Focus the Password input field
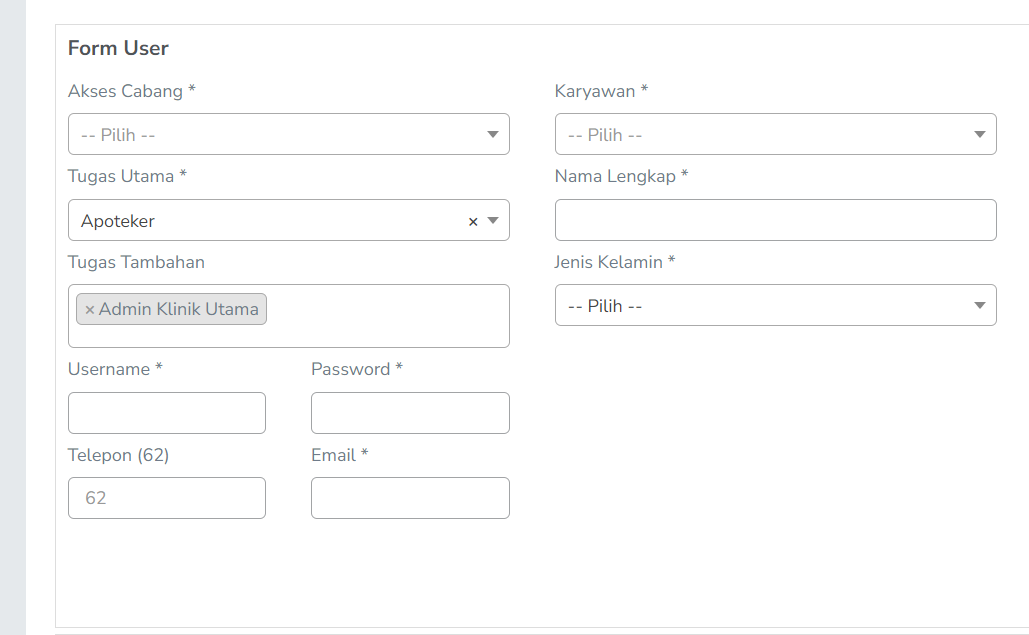 pyautogui.click(x=410, y=413)
